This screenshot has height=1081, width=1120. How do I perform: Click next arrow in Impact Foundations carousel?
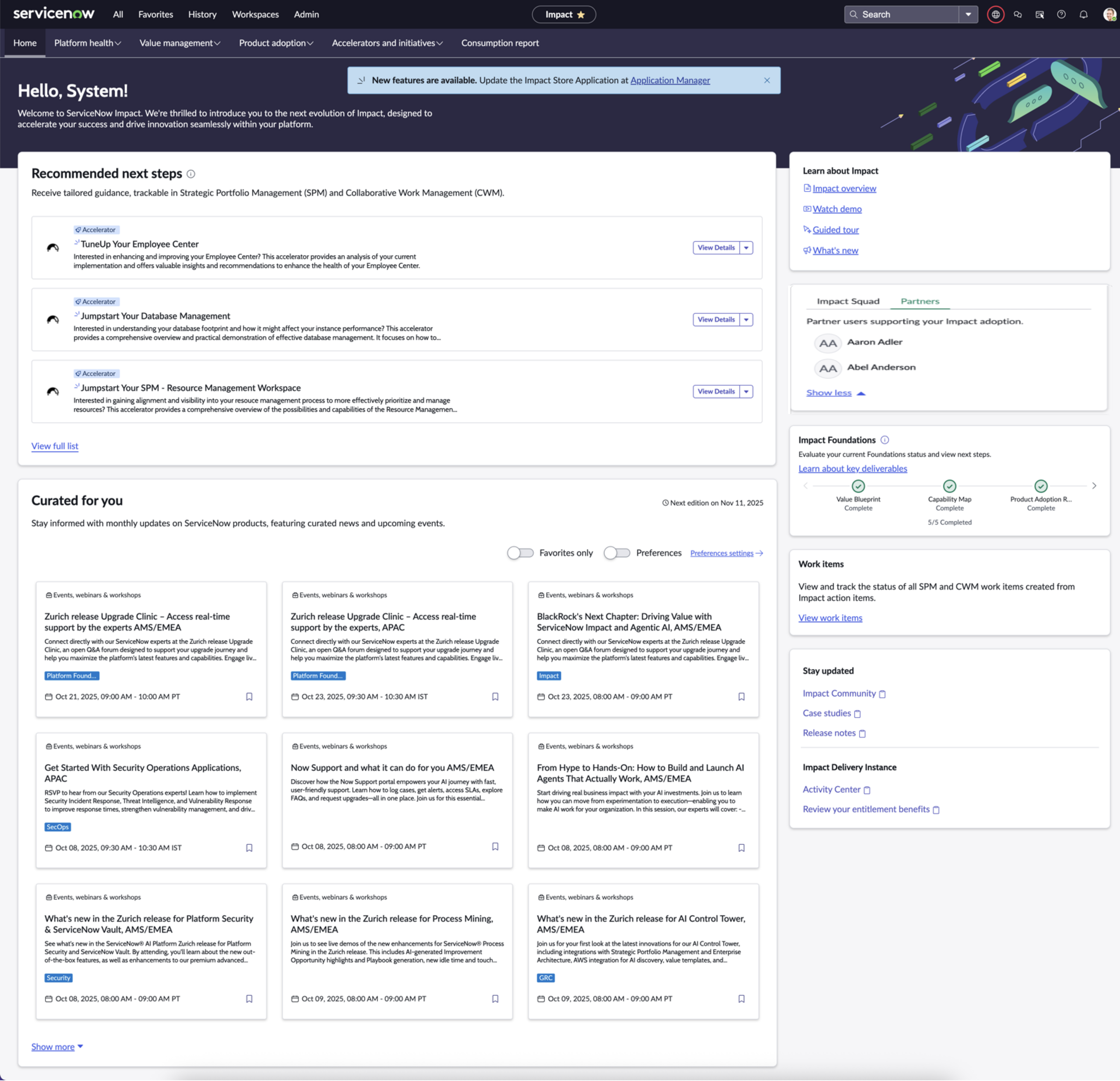tap(1094, 485)
